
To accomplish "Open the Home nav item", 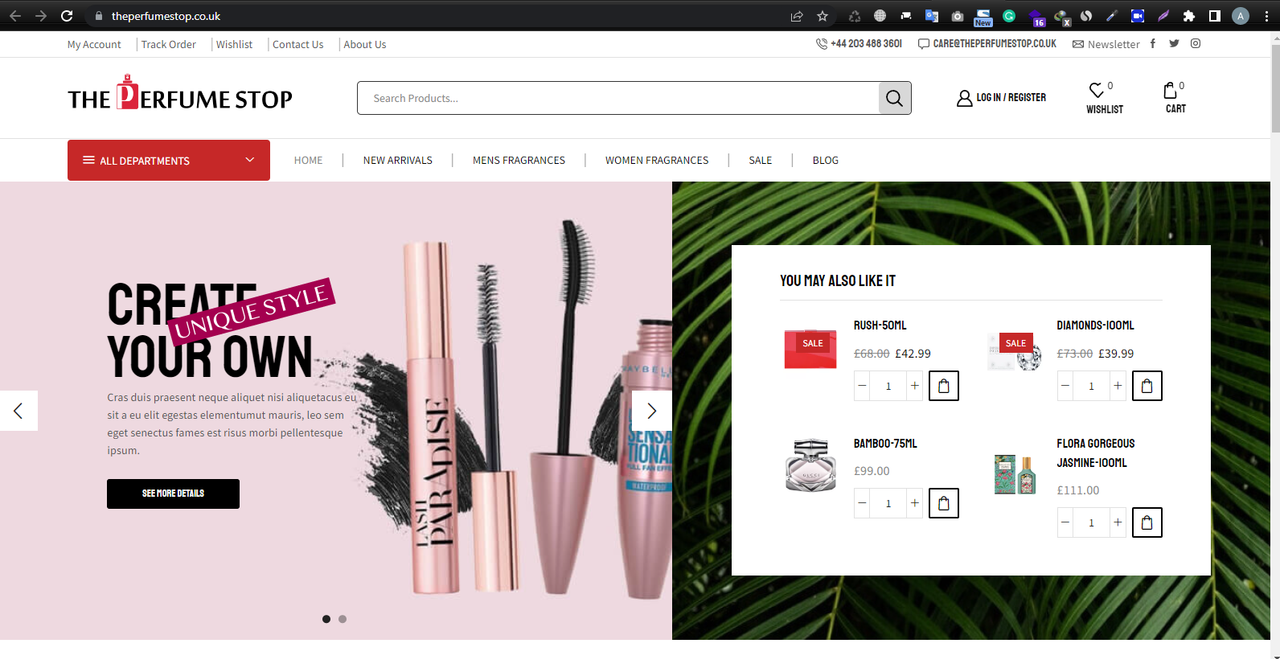I will coord(308,160).
